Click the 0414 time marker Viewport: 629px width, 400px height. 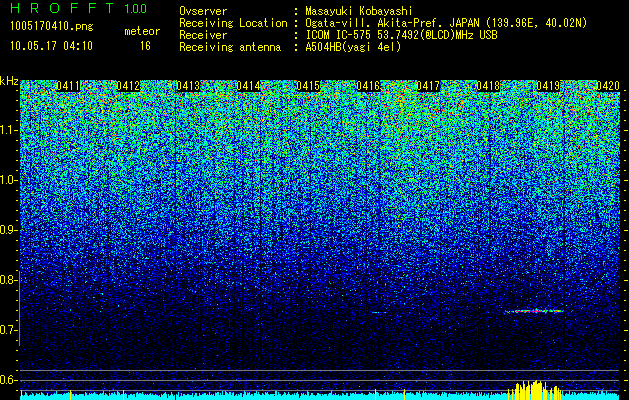click(248, 86)
